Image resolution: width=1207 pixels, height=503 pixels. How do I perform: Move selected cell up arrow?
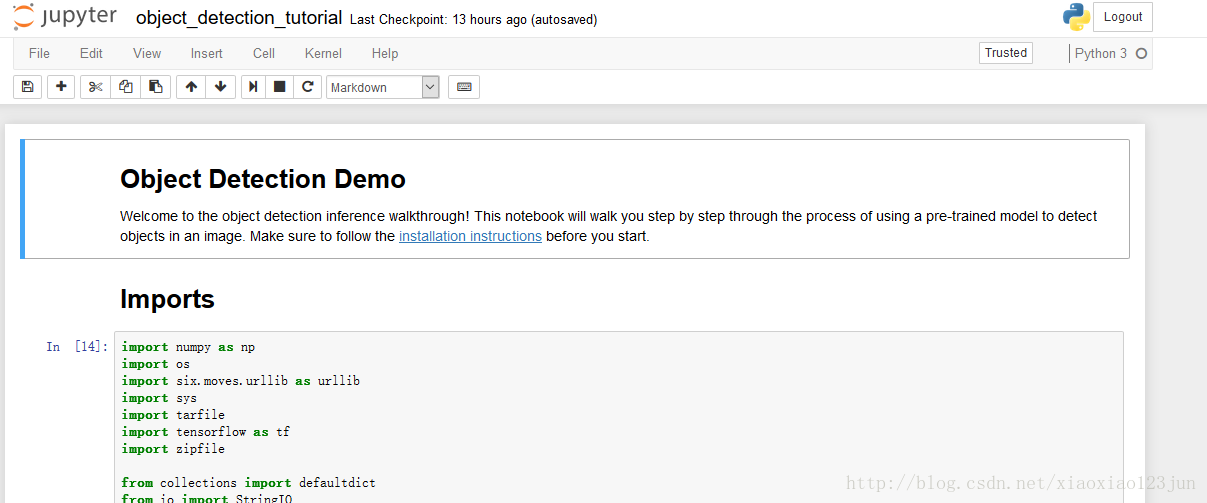(x=191, y=87)
